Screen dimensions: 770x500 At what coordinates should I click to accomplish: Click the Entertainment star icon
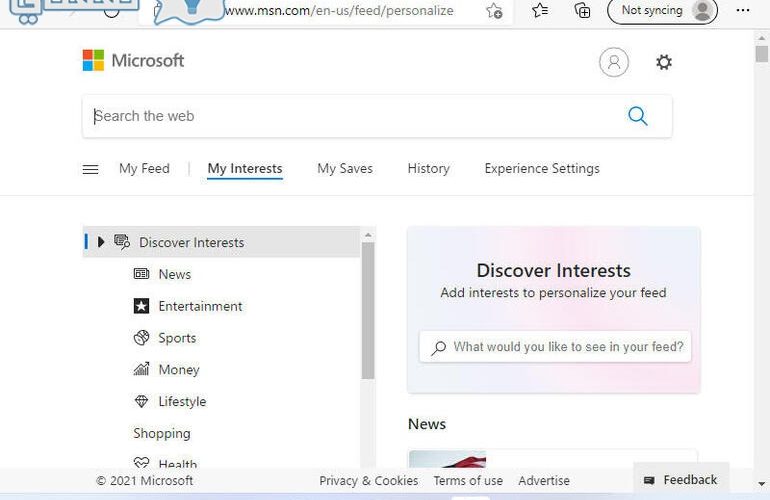[x=141, y=306]
